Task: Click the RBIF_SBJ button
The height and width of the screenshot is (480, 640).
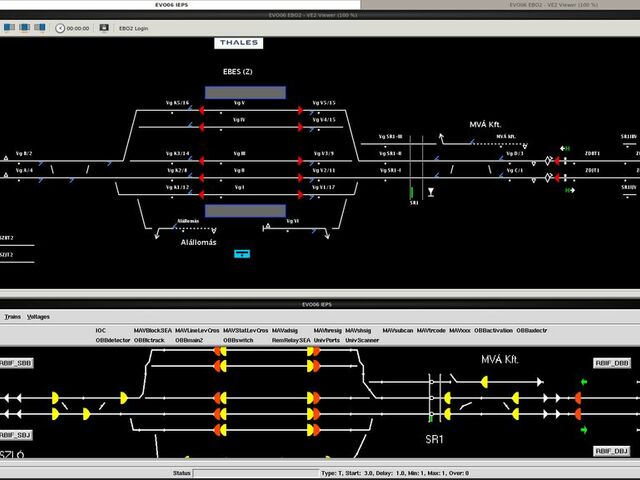Action: 16,435
